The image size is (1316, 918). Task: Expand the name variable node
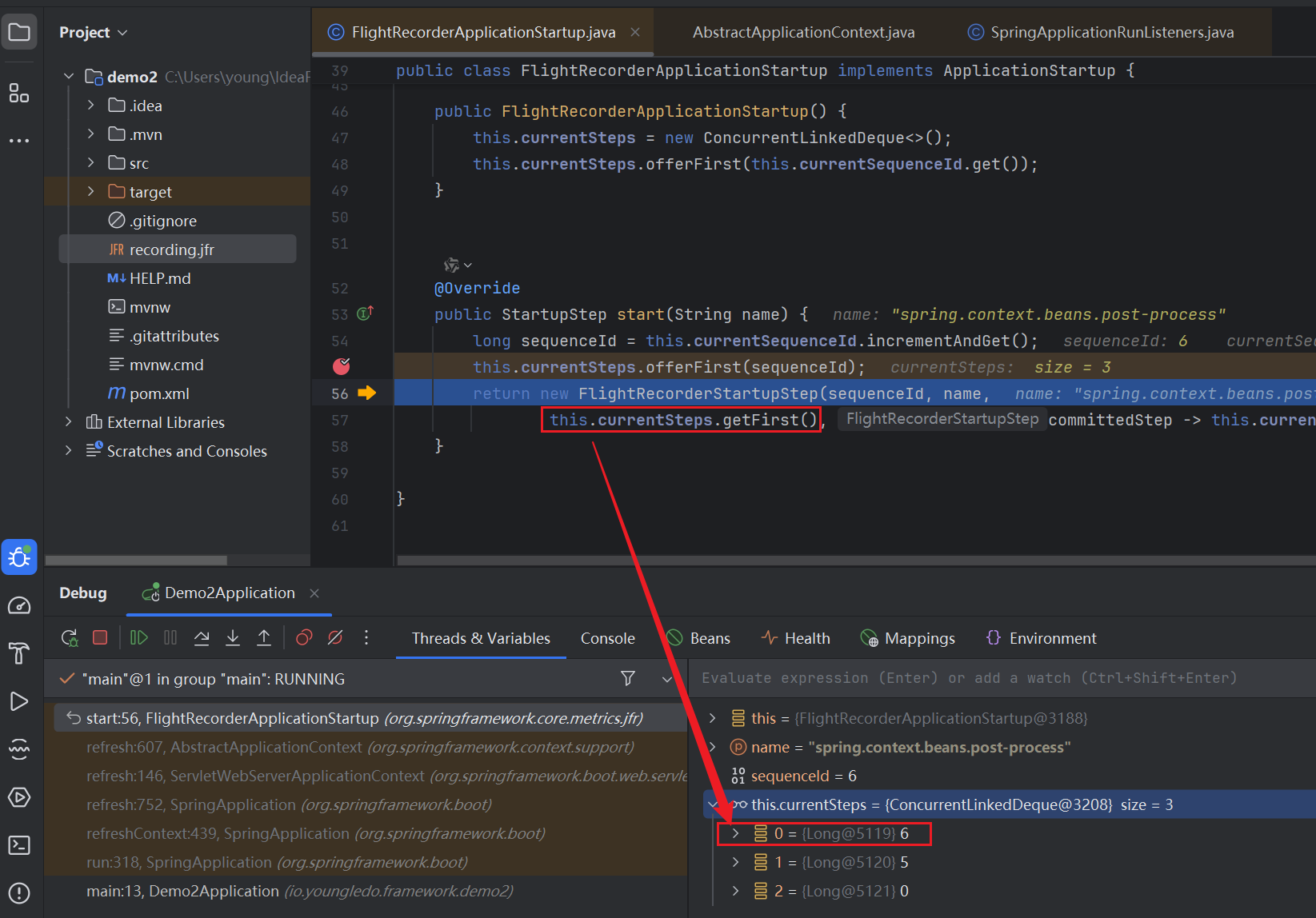coord(713,747)
